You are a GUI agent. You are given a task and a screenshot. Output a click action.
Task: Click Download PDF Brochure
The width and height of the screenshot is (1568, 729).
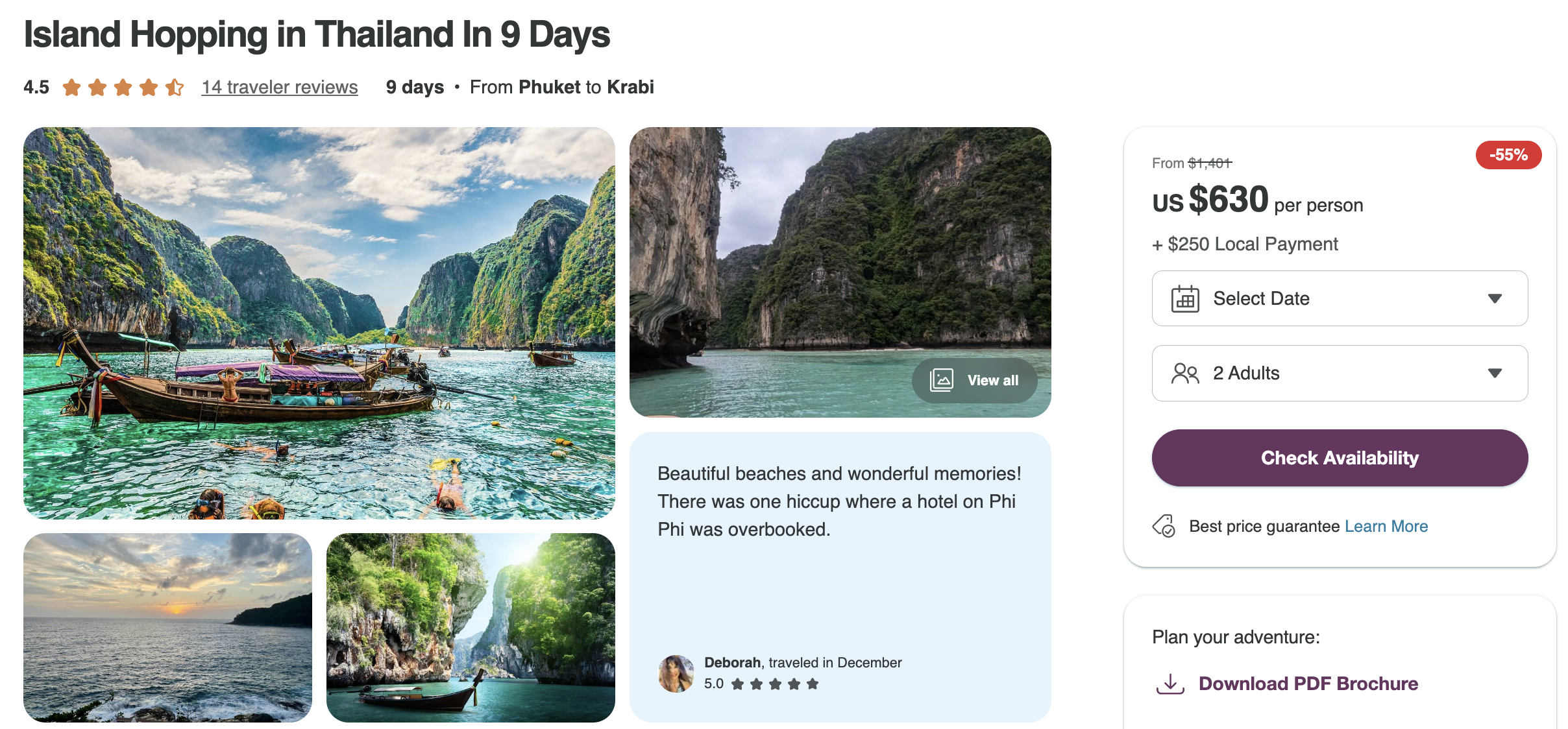(x=1308, y=683)
